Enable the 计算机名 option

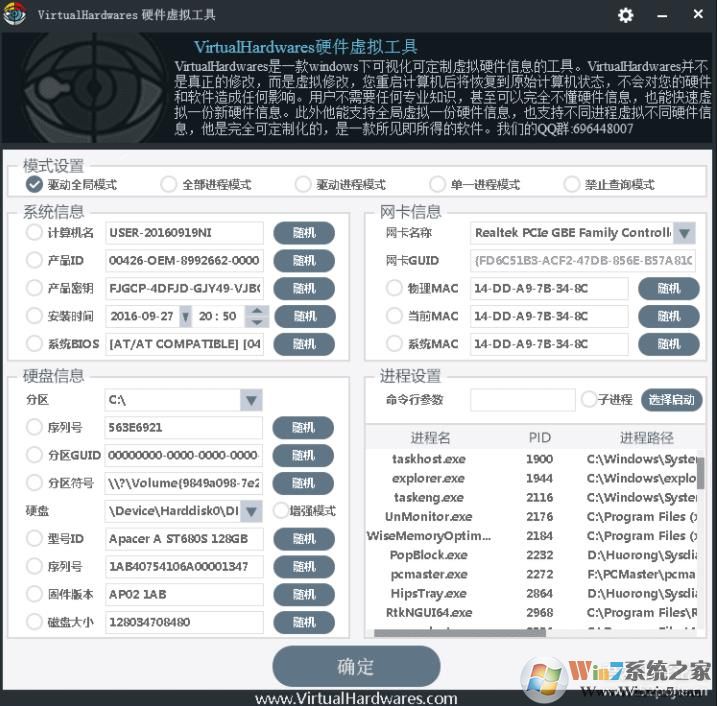point(34,232)
